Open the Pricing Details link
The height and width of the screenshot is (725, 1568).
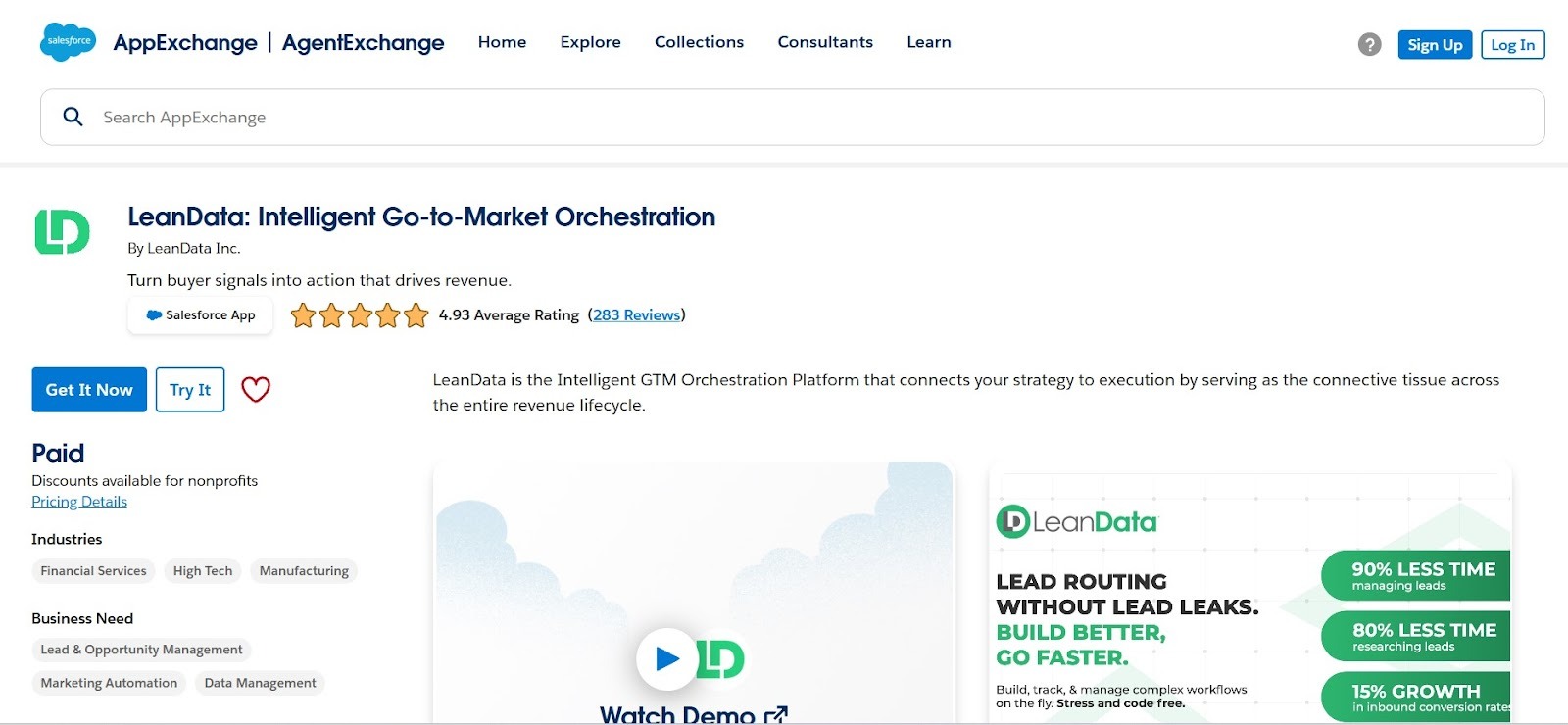(x=79, y=502)
